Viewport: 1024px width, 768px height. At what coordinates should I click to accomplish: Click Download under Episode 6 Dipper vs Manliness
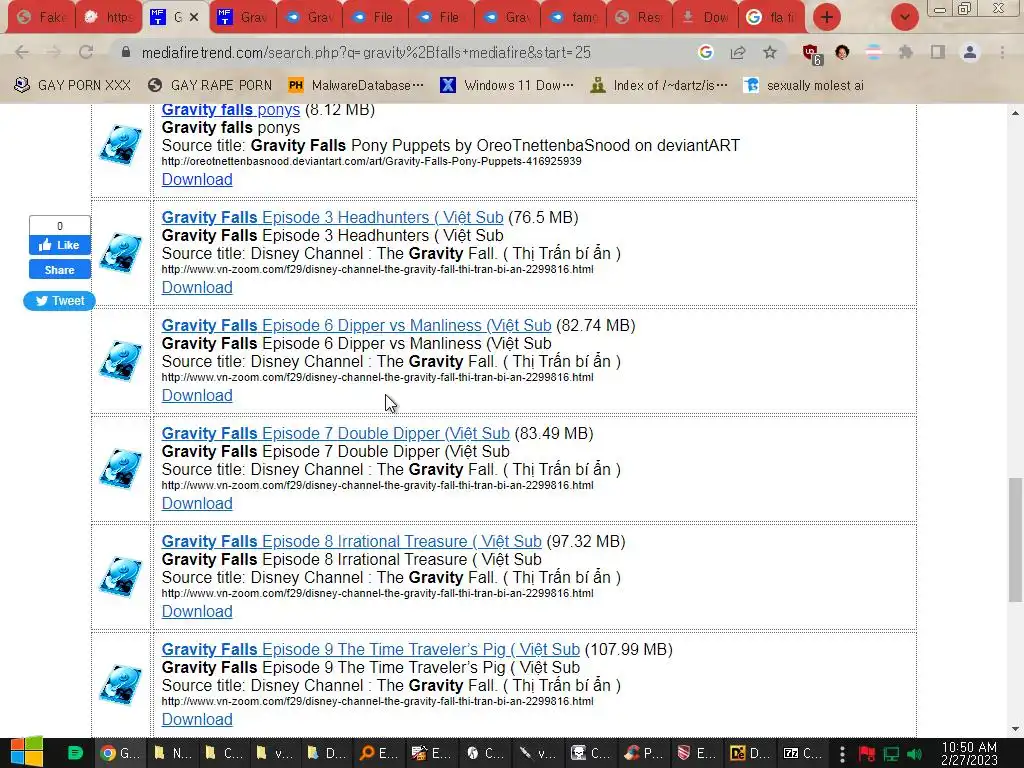197,396
